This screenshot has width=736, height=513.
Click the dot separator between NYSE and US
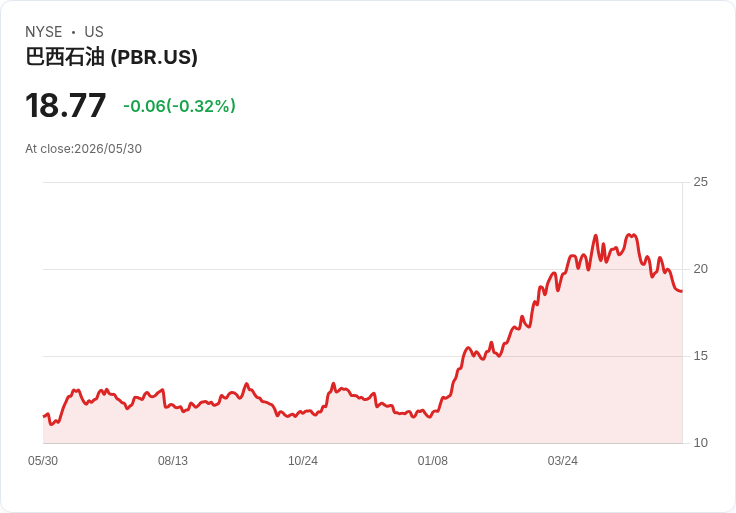tap(73, 32)
